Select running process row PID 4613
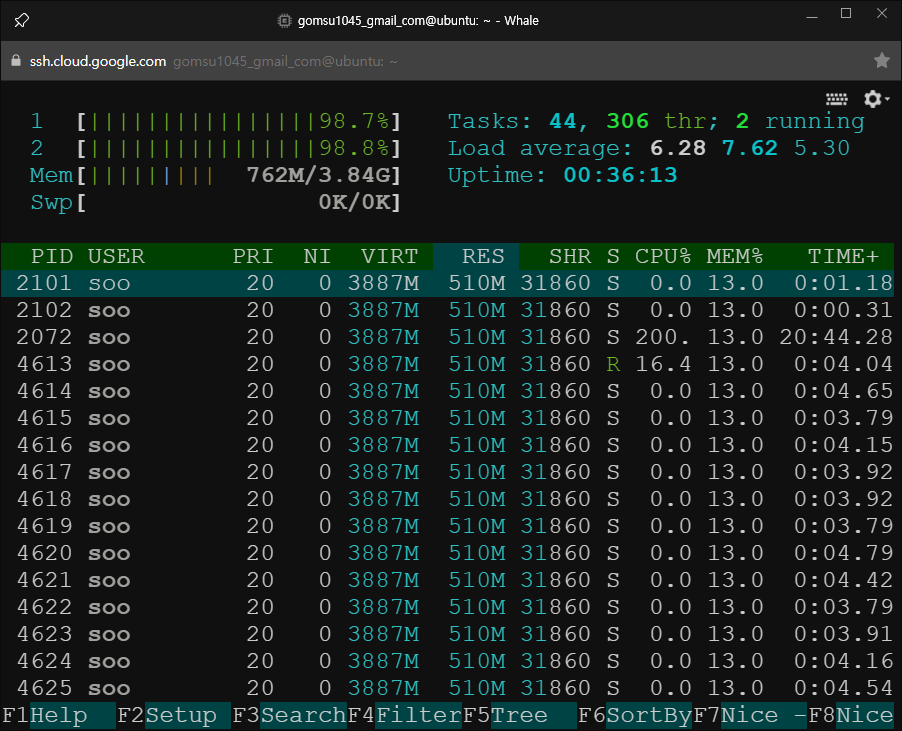This screenshot has height=731, width=902. pyautogui.click(x=448, y=364)
